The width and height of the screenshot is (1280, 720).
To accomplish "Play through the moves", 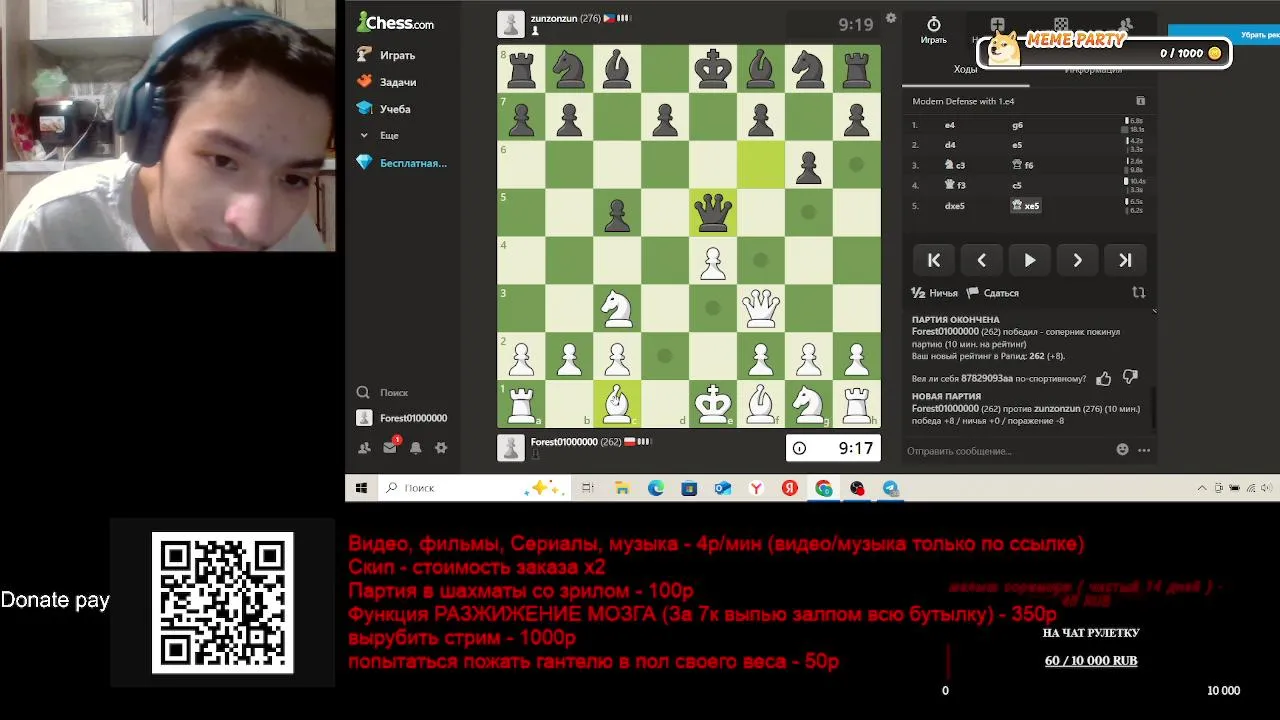I will (x=1030, y=260).
